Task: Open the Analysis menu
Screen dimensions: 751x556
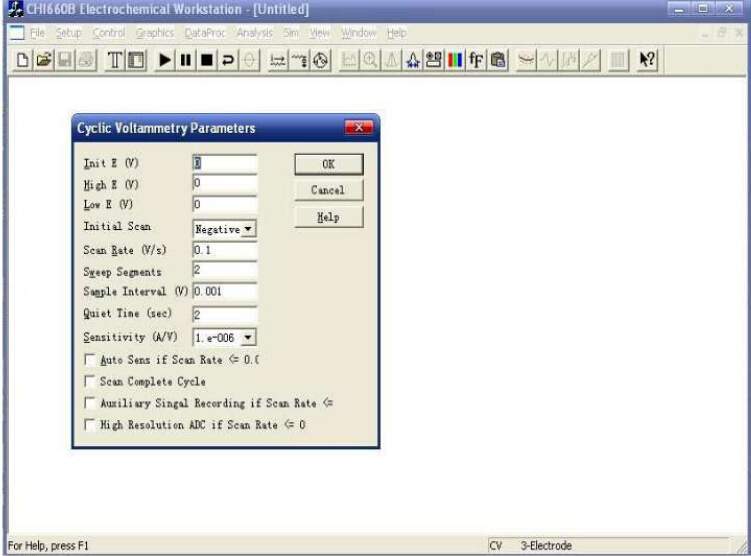Action: pyautogui.click(x=254, y=33)
